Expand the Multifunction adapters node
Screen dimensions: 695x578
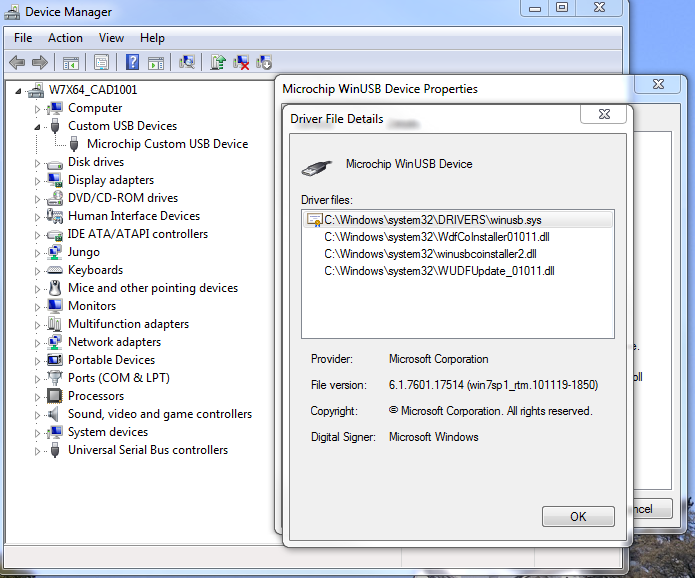tap(37, 325)
